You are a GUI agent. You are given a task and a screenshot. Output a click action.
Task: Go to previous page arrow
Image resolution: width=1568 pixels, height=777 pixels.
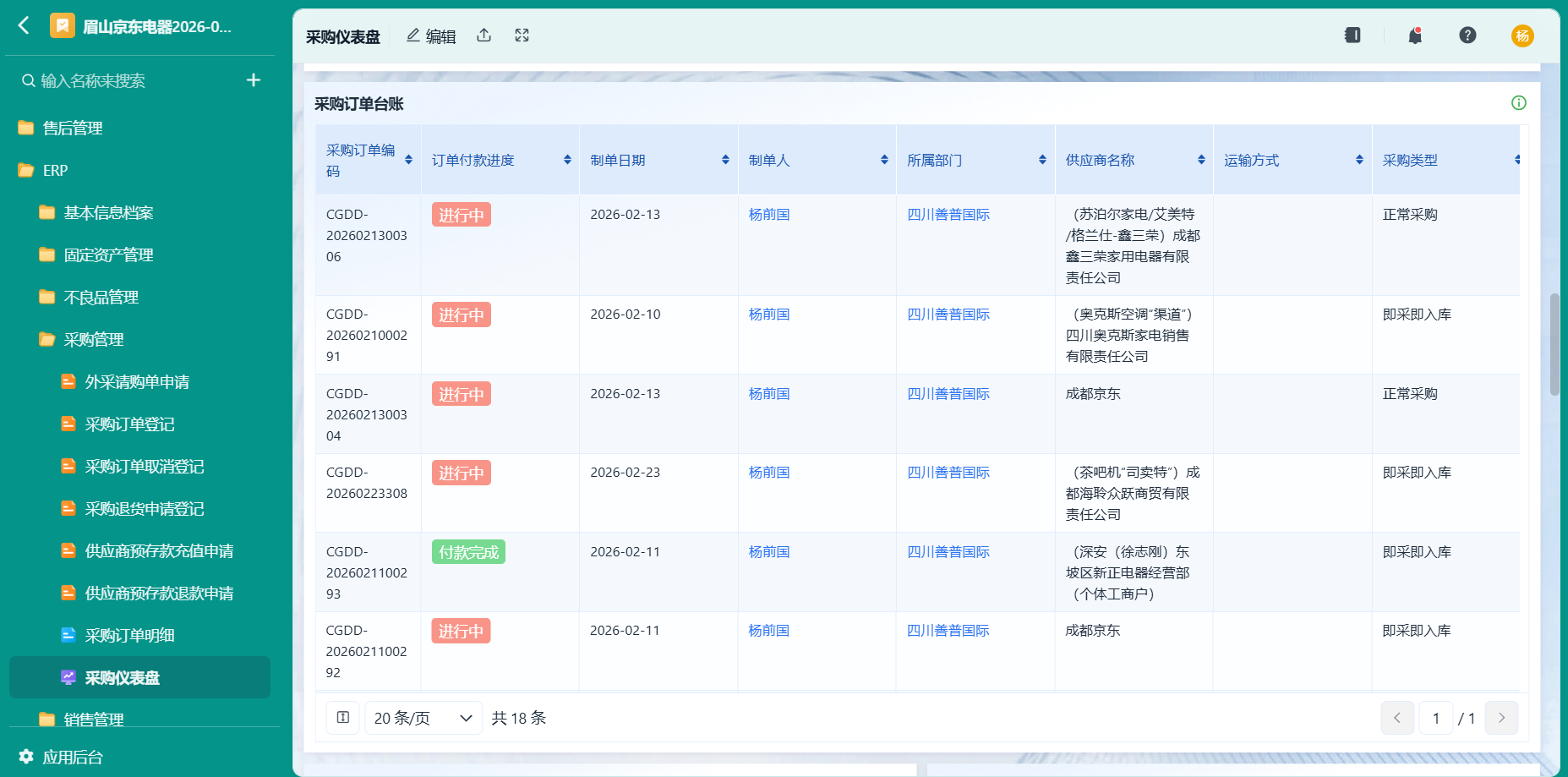click(1397, 718)
